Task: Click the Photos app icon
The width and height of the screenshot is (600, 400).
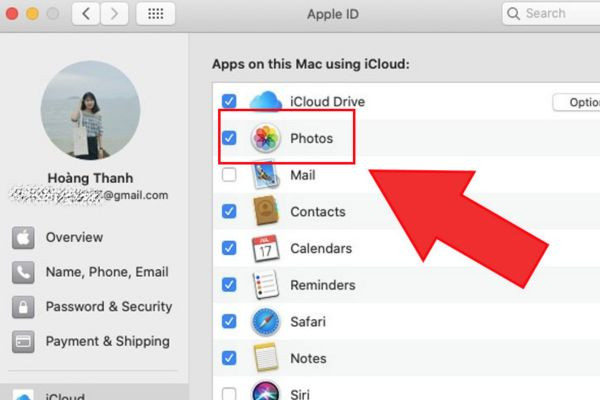Action: tap(266, 138)
